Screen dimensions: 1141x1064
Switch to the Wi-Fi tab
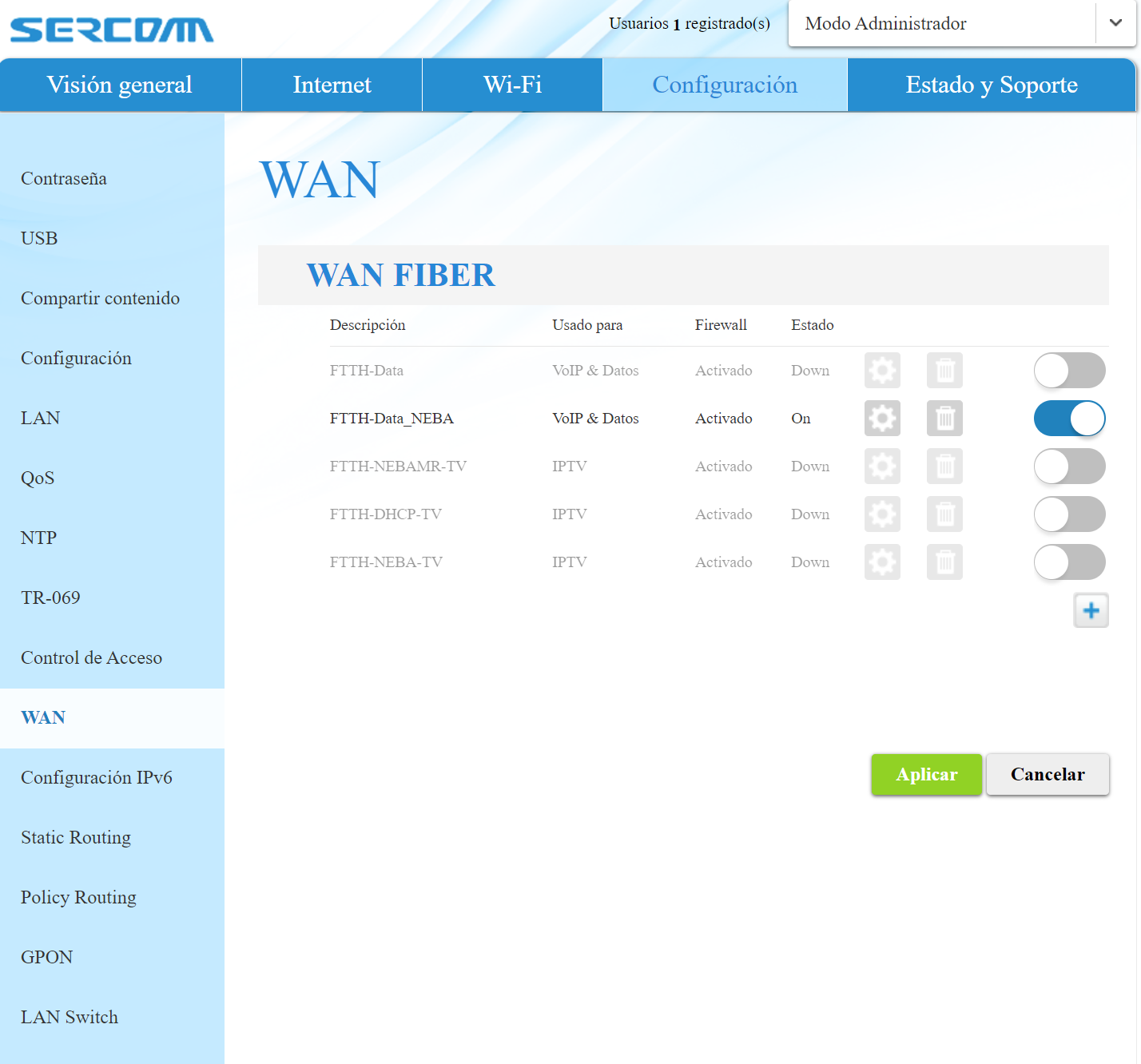point(511,85)
